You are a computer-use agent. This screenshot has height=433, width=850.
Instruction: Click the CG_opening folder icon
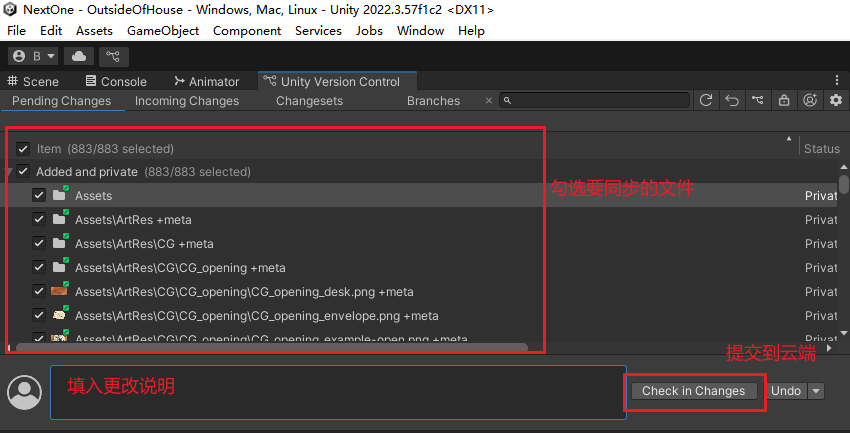(x=60, y=266)
